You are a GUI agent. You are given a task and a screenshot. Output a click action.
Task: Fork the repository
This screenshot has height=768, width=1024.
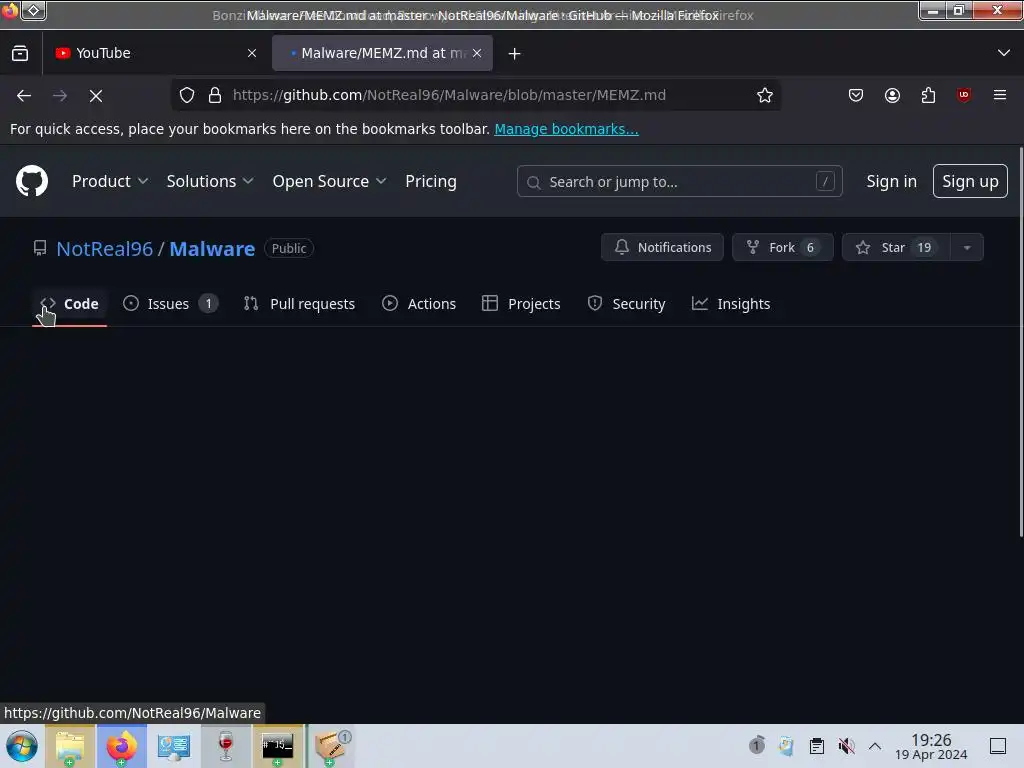(x=782, y=248)
